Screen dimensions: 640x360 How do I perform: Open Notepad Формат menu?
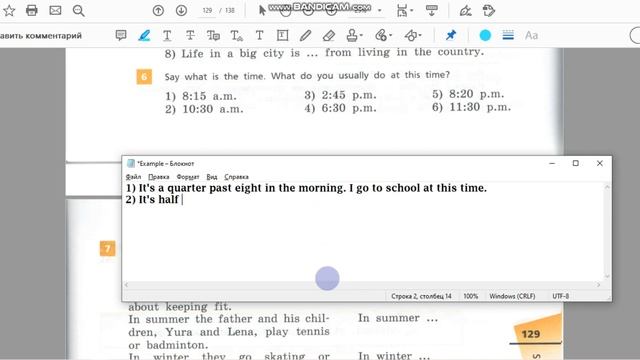[x=188, y=177]
